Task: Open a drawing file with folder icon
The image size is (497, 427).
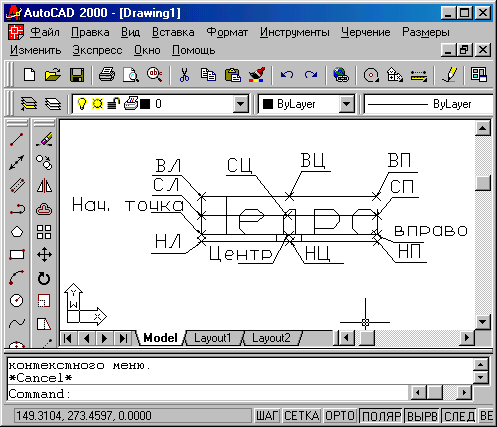Action: click(53, 75)
